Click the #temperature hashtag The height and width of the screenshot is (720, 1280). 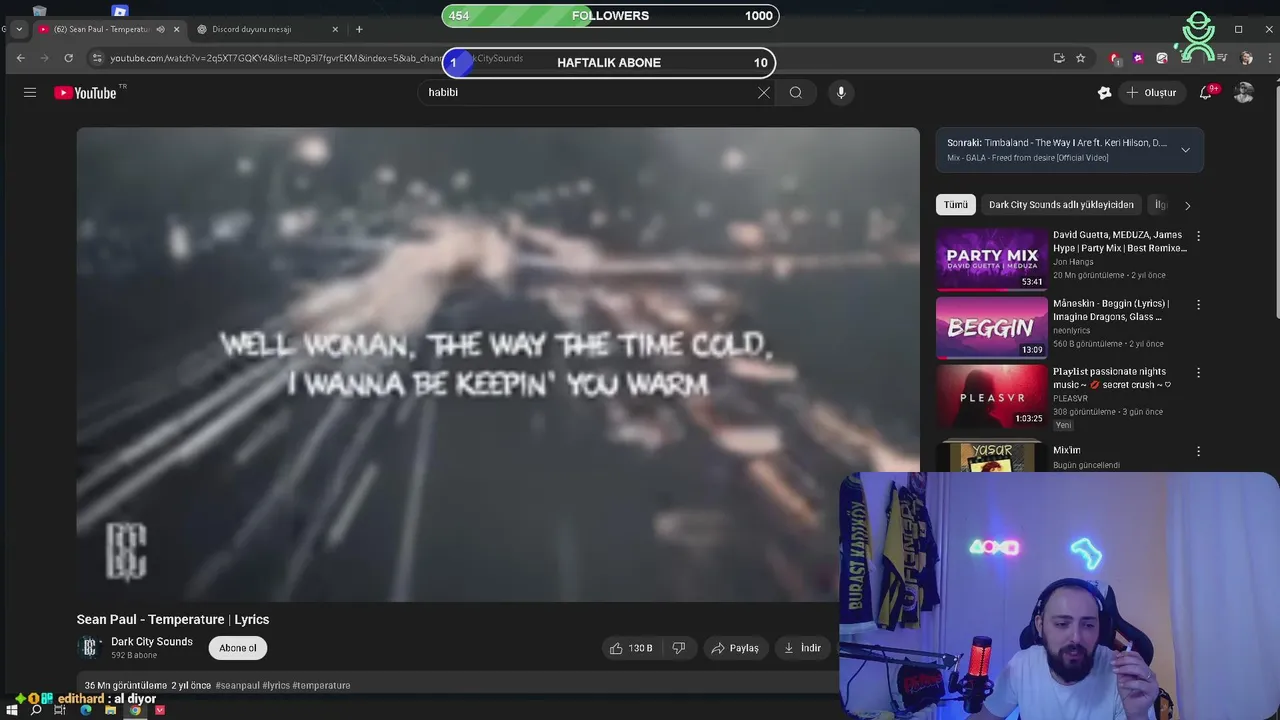coord(321,685)
